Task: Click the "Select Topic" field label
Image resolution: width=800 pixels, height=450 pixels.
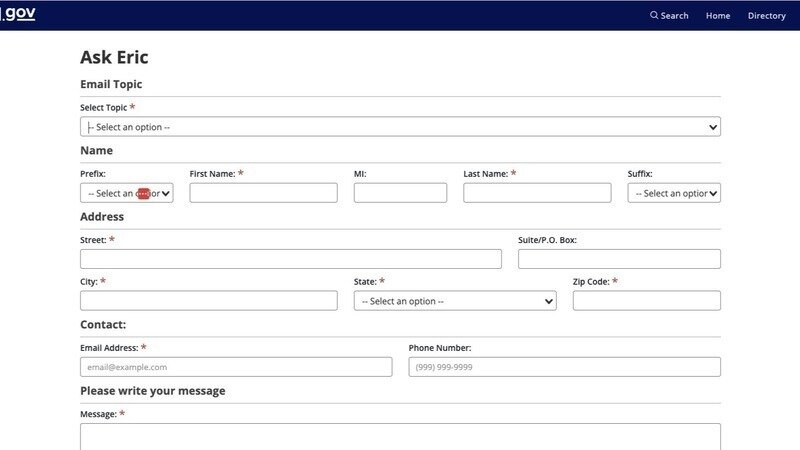Action: point(103,107)
